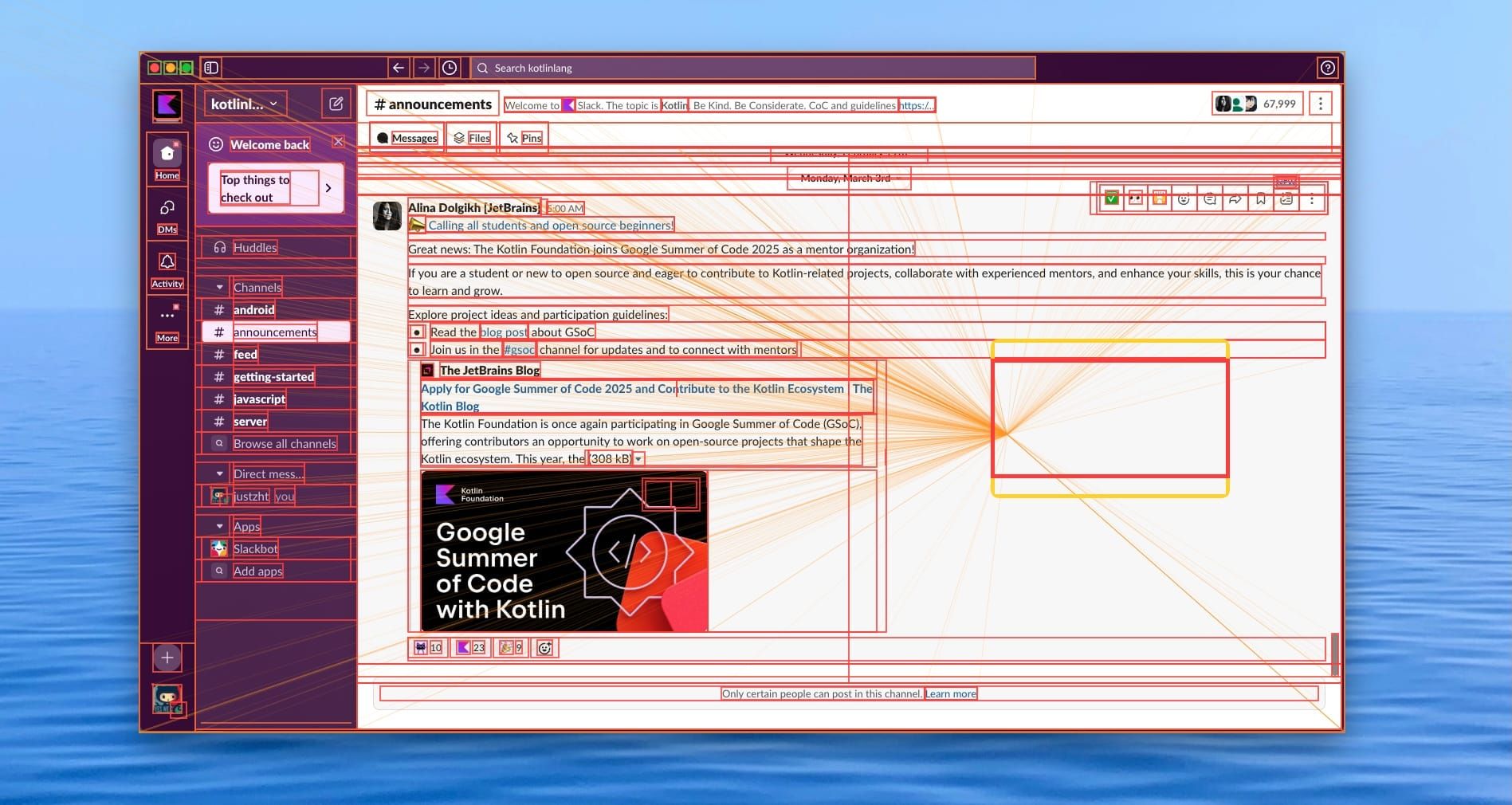Viewport: 1512px width, 805px height.
Task: Navigate forward in history
Action: pyautogui.click(x=424, y=68)
